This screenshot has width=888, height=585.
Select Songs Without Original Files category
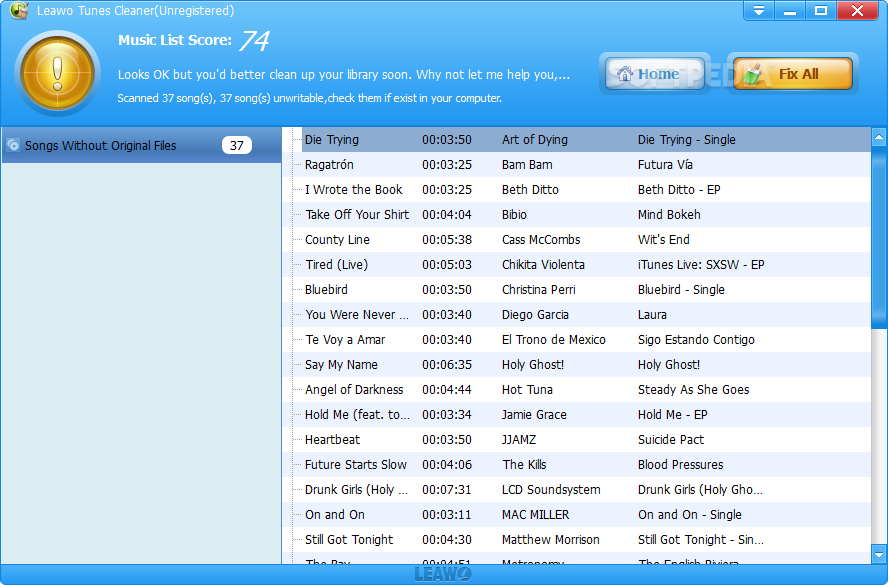tap(141, 146)
